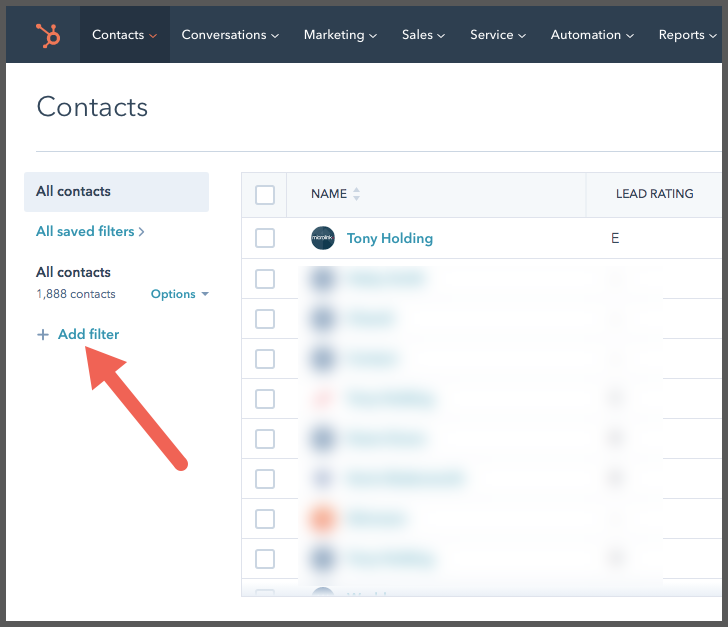This screenshot has width=728, height=627.
Task: Open the Sales navigation menu
Action: coord(423,35)
